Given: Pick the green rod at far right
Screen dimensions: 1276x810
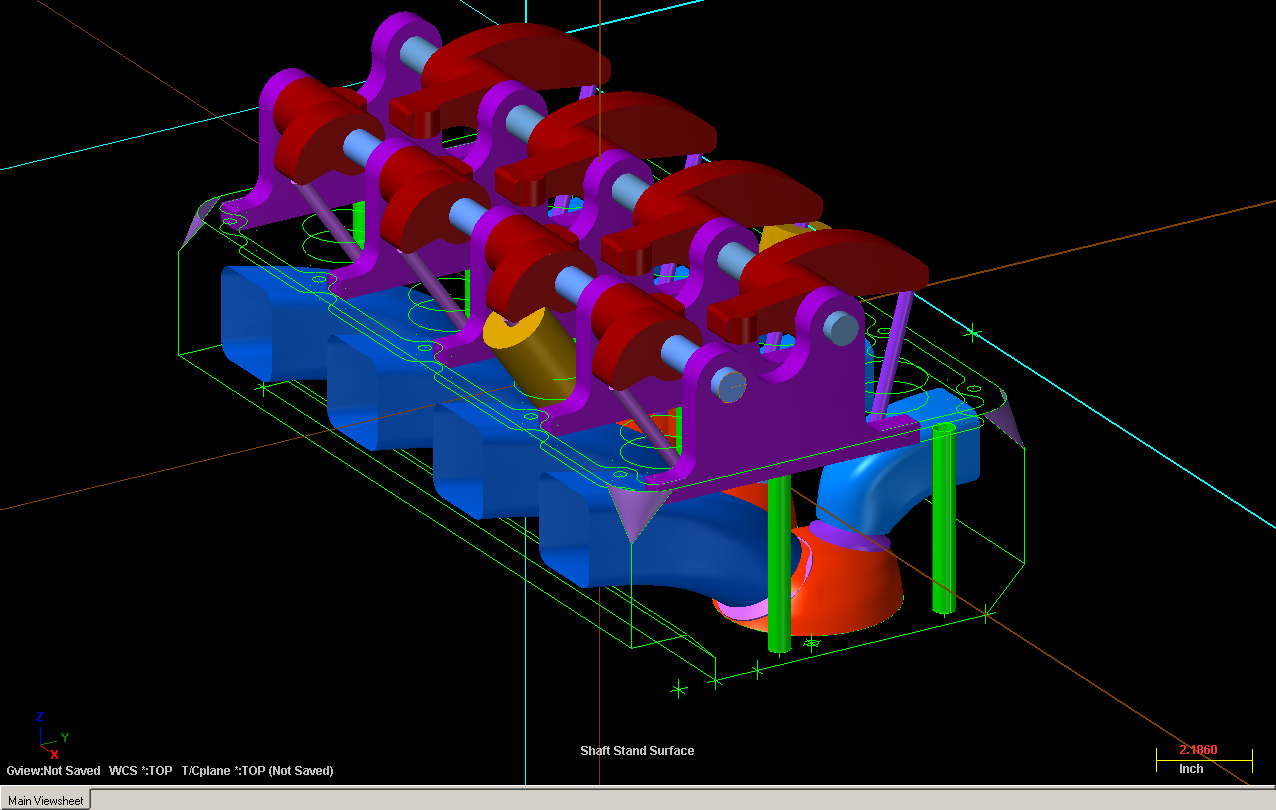Looking at the screenshot, I should pos(943,520).
